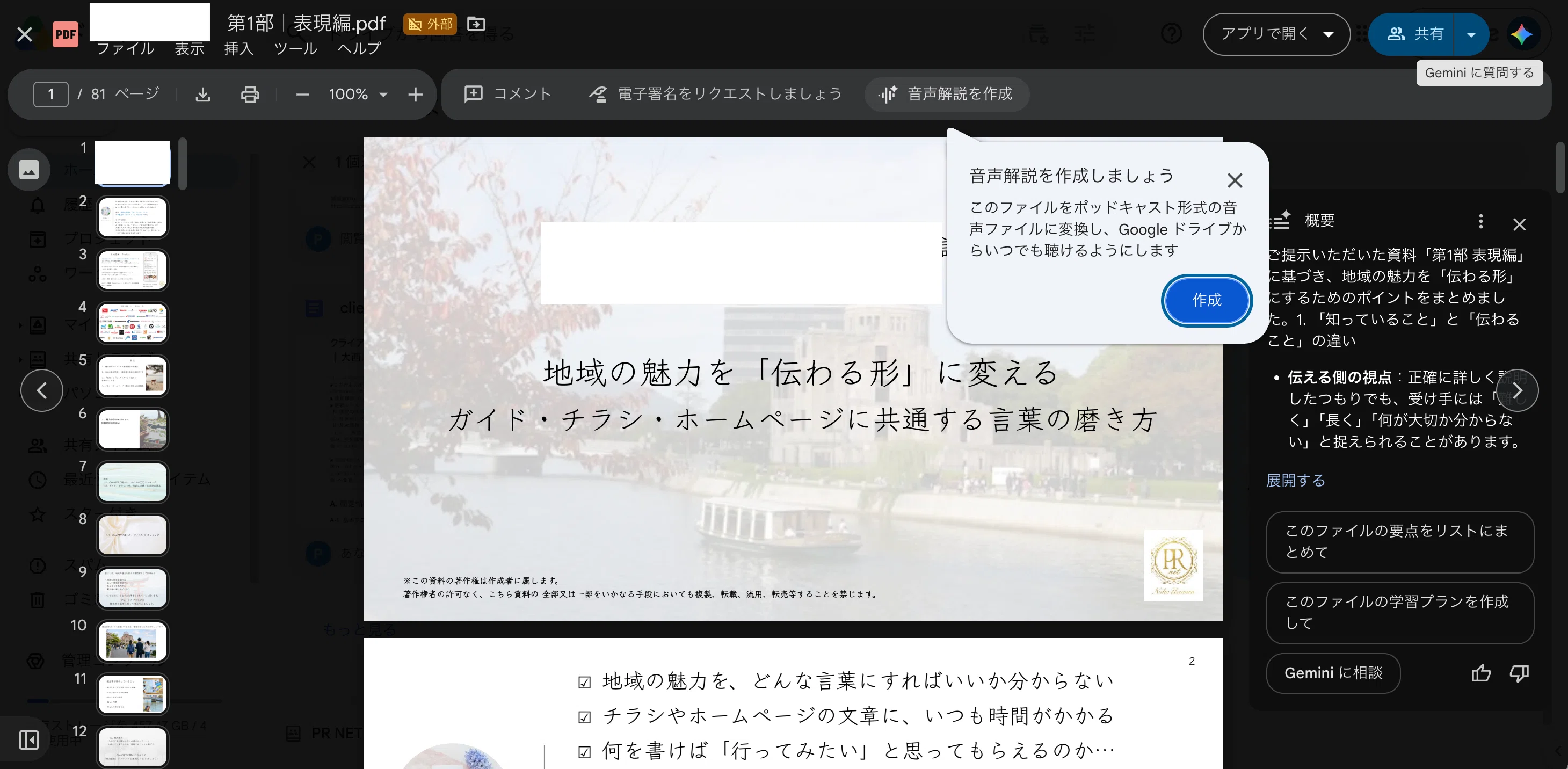Close the 音声解説を作成しましょう popup

(x=1235, y=180)
